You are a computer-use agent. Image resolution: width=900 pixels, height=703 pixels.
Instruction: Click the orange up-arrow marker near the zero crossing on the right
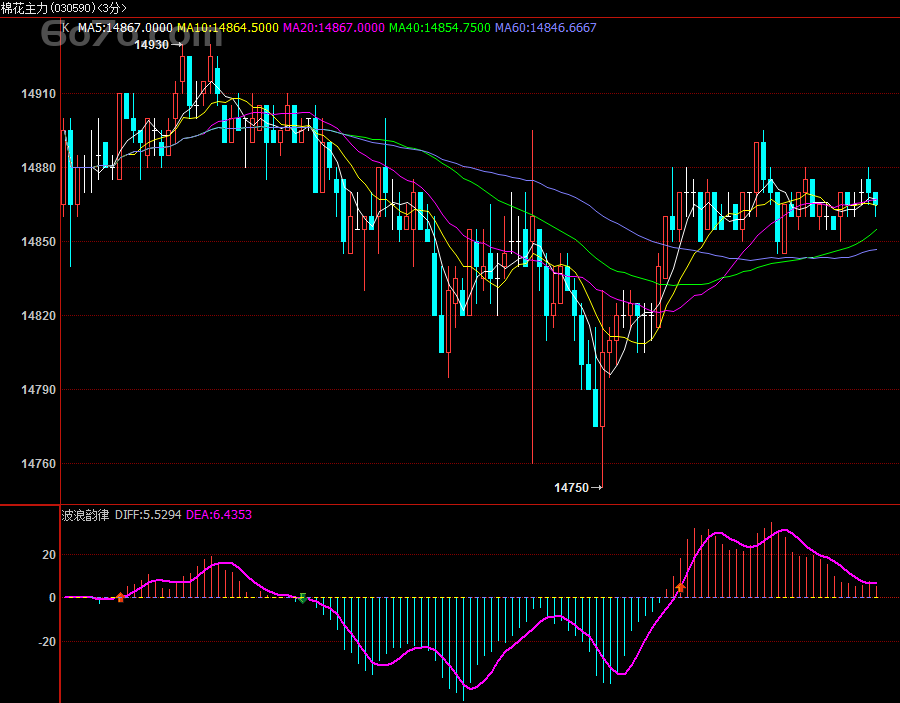pyautogui.click(x=681, y=588)
